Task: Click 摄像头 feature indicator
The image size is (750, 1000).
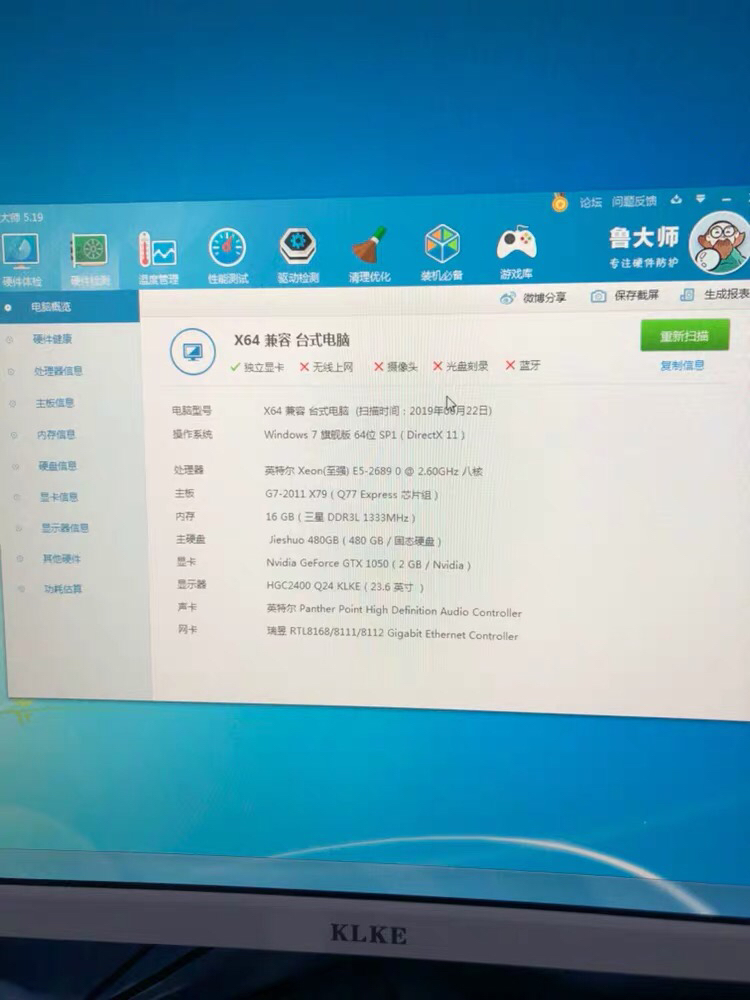Action: tap(396, 366)
